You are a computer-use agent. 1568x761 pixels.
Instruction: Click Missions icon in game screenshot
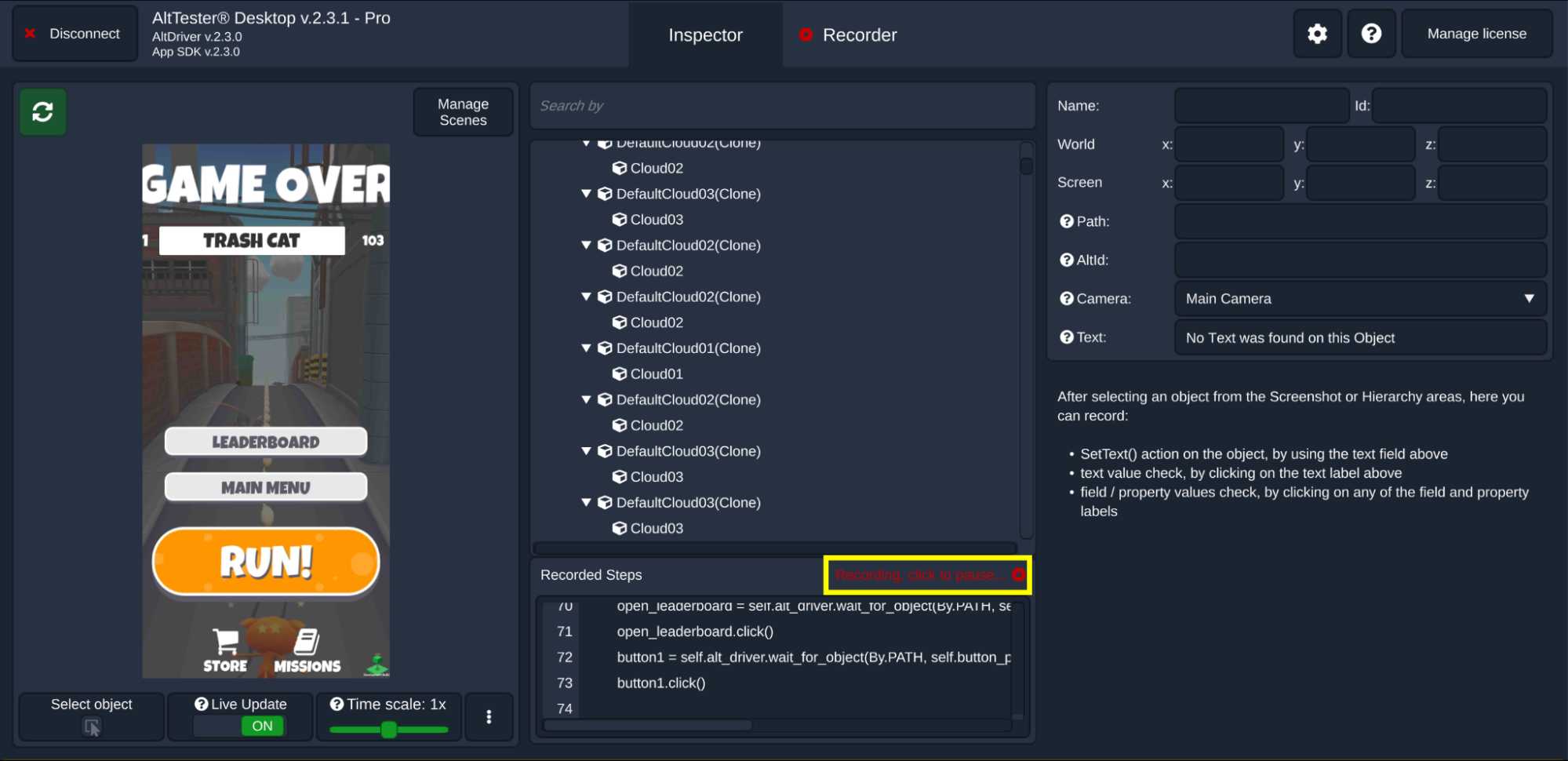[x=307, y=641]
